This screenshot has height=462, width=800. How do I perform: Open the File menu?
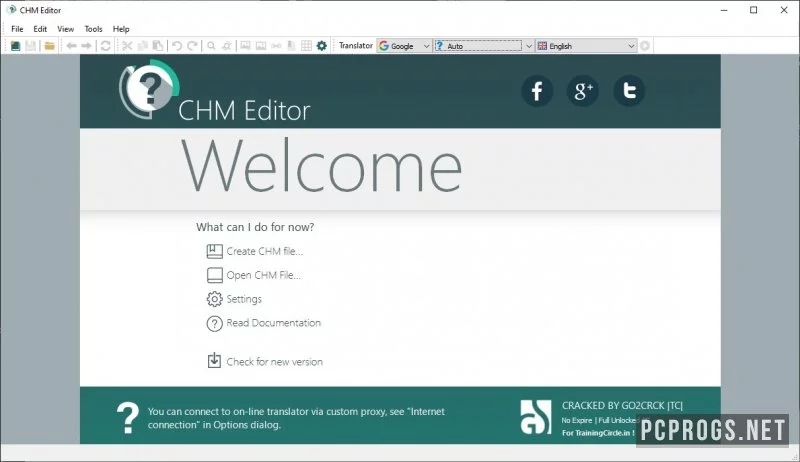pos(17,29)
